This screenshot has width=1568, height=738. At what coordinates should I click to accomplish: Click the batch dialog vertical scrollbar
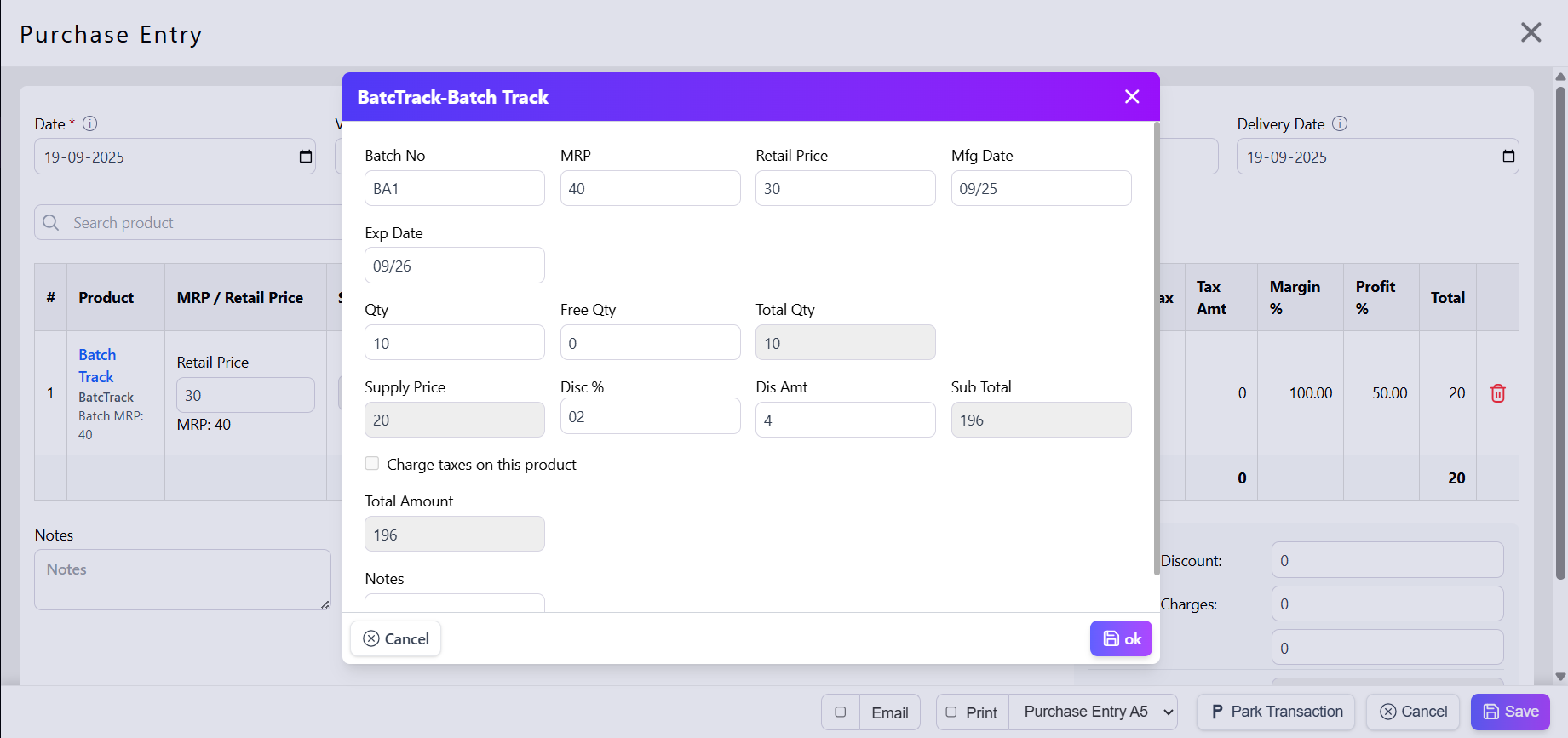click(x=1156, y=340)
